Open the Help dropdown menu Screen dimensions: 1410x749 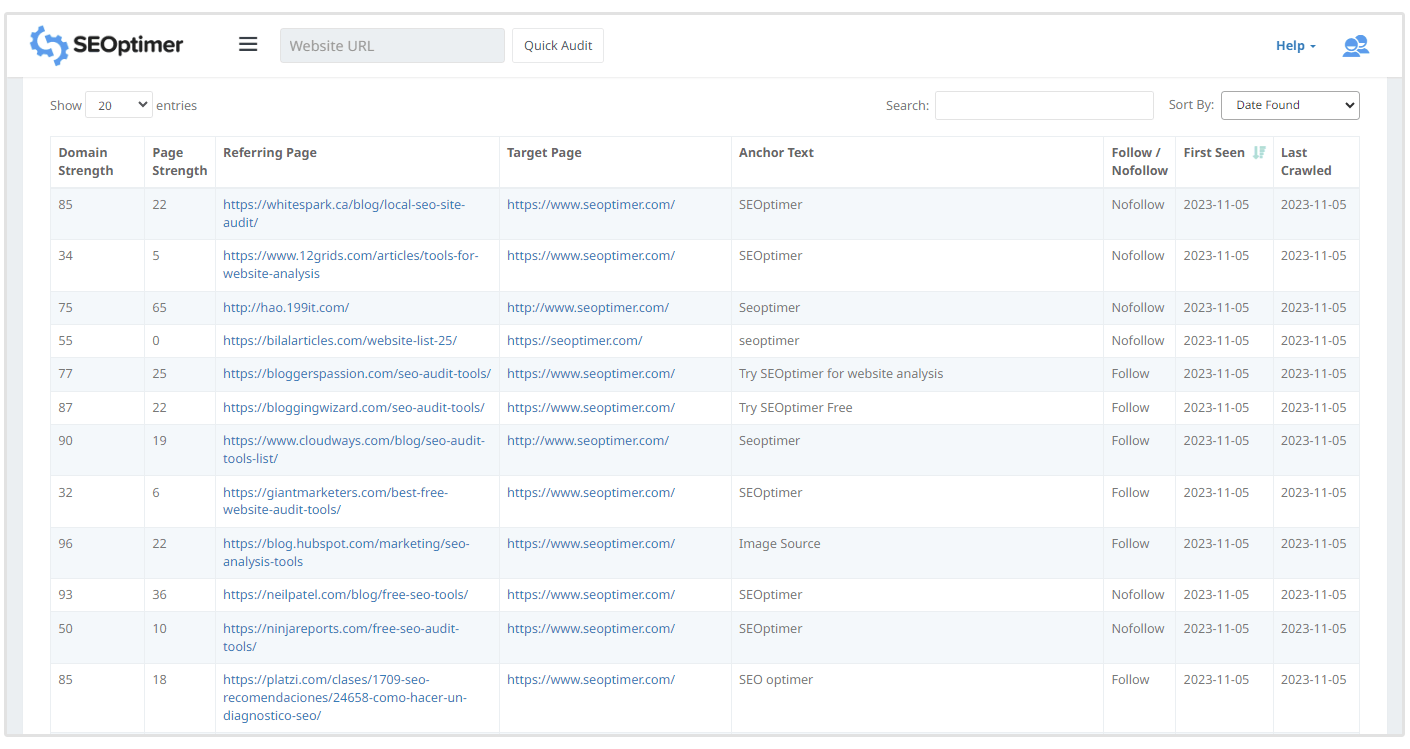coord(1295,46)
